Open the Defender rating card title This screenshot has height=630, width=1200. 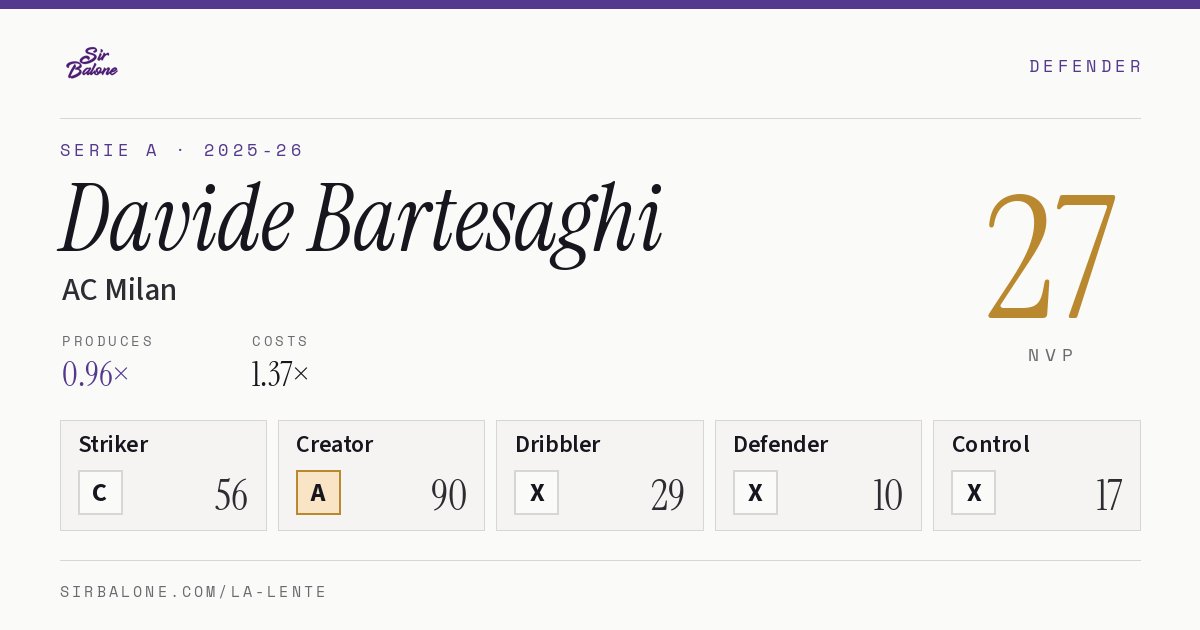[781, 444]
